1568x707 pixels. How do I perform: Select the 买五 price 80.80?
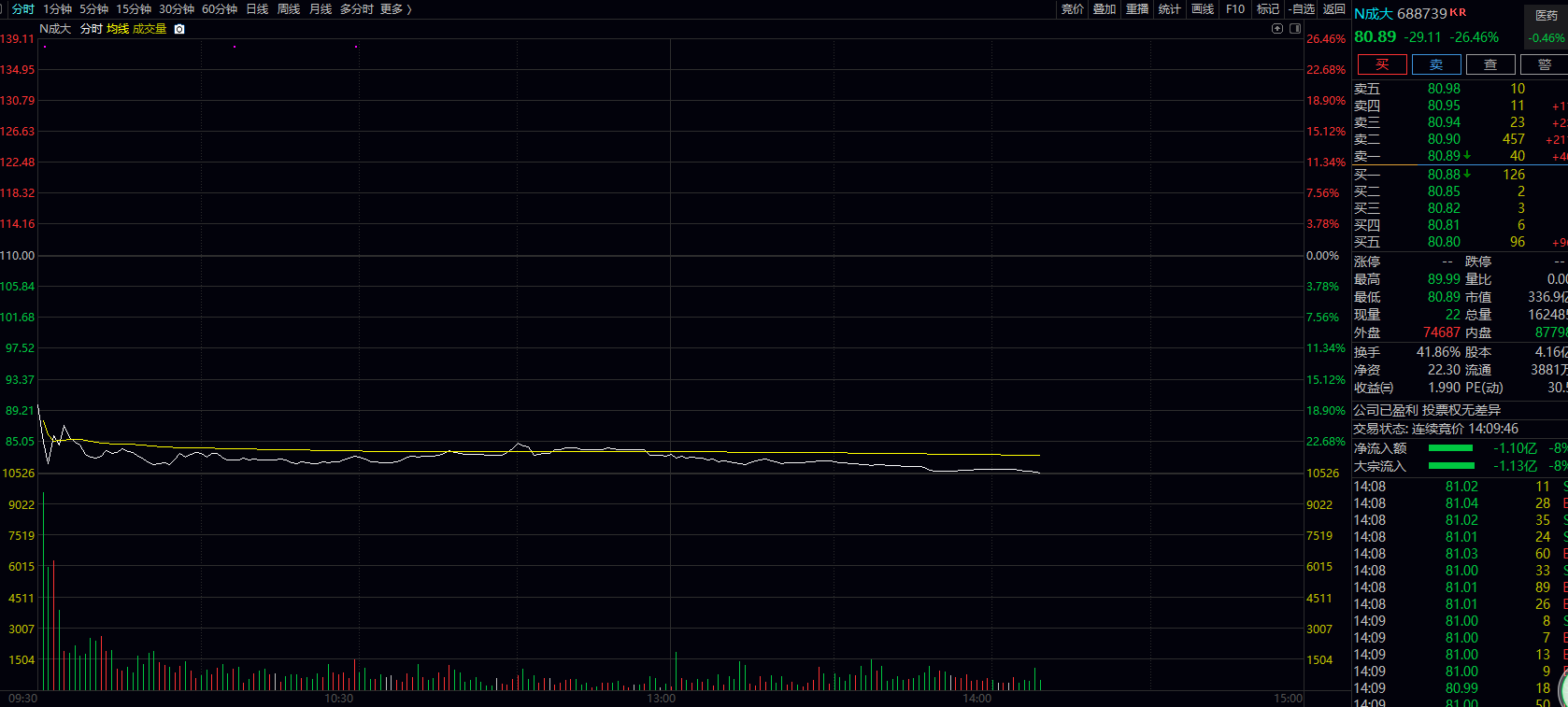point(1444,242)
